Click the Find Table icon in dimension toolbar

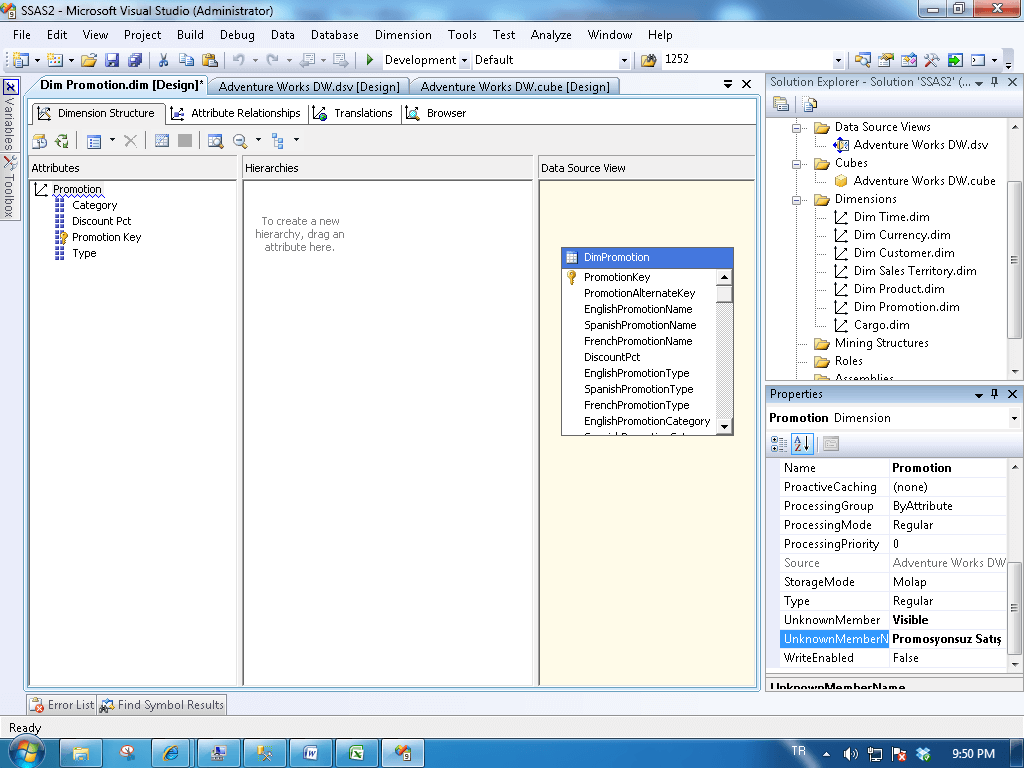click(216, 140)
